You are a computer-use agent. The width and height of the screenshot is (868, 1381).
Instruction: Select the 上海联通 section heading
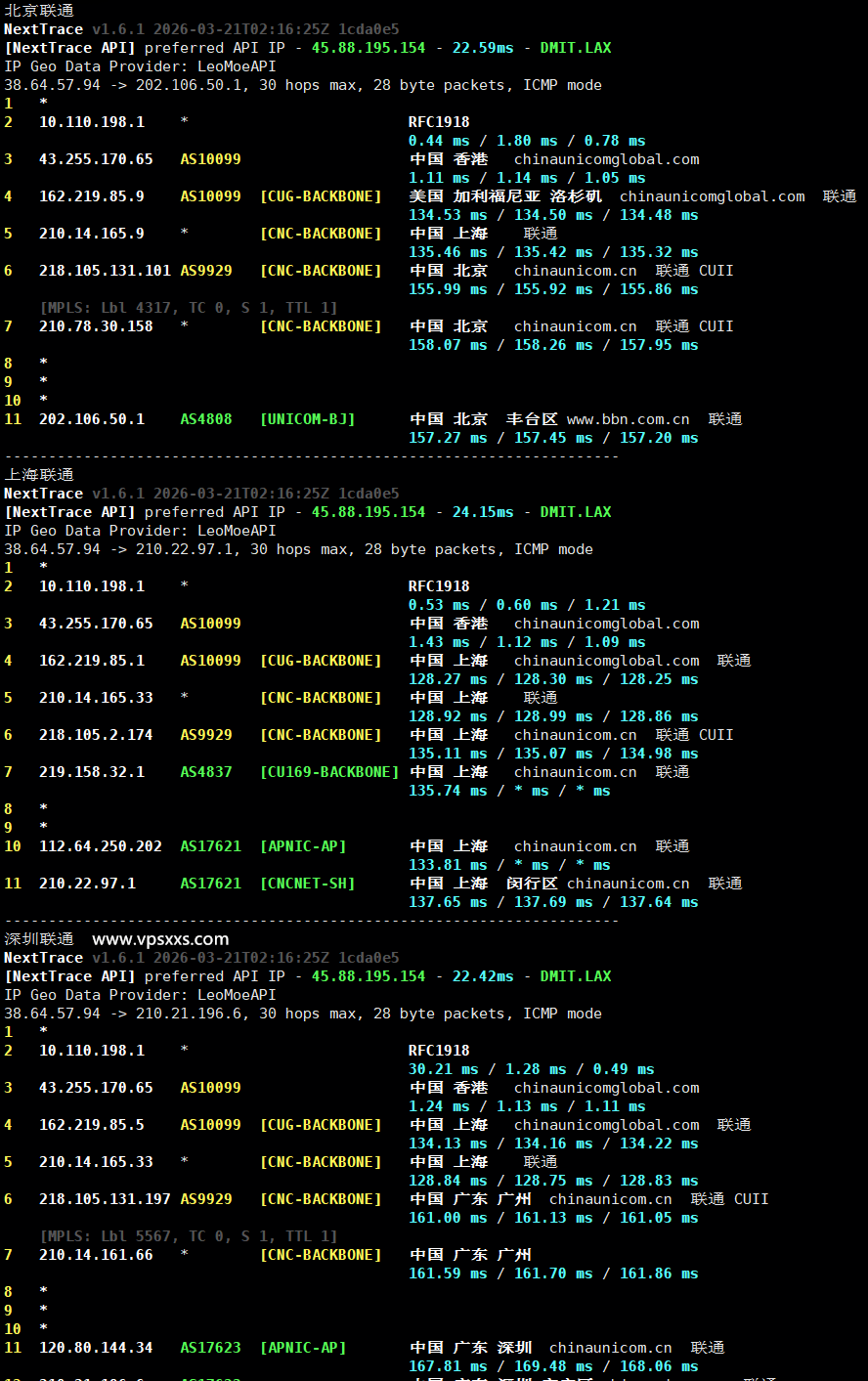point(39,475)
